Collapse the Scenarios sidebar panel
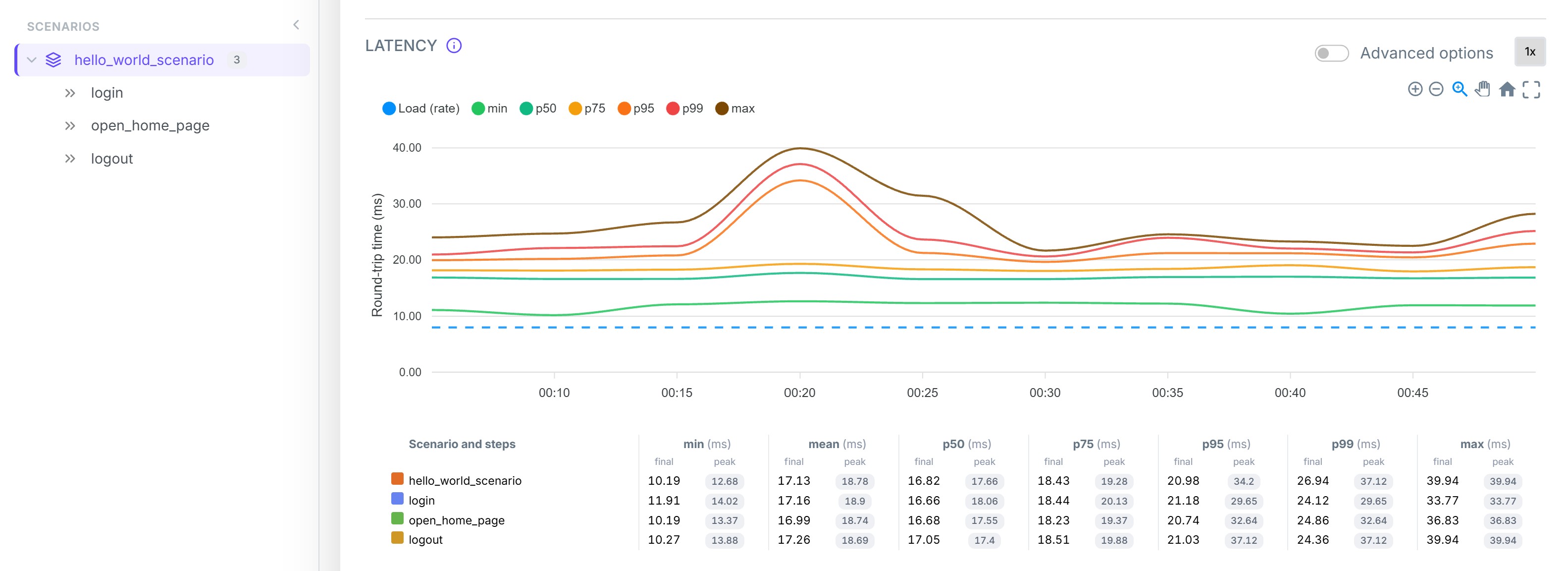This screenshot has width=1568, height=571. click(x=296, y=25)
